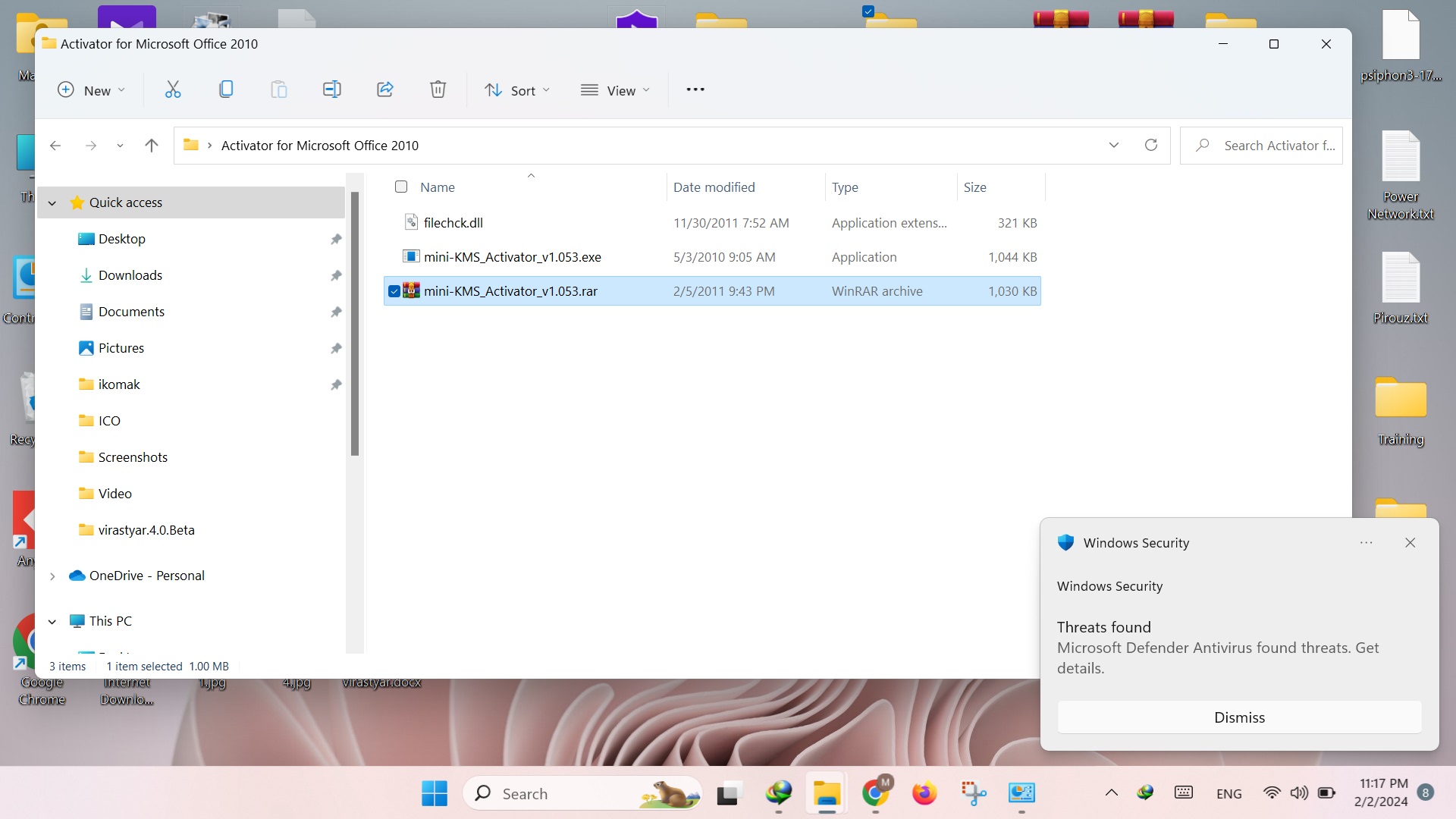Refresh the current folder view
This screenshot has height=819, width=1456.
coord(1151,145)
